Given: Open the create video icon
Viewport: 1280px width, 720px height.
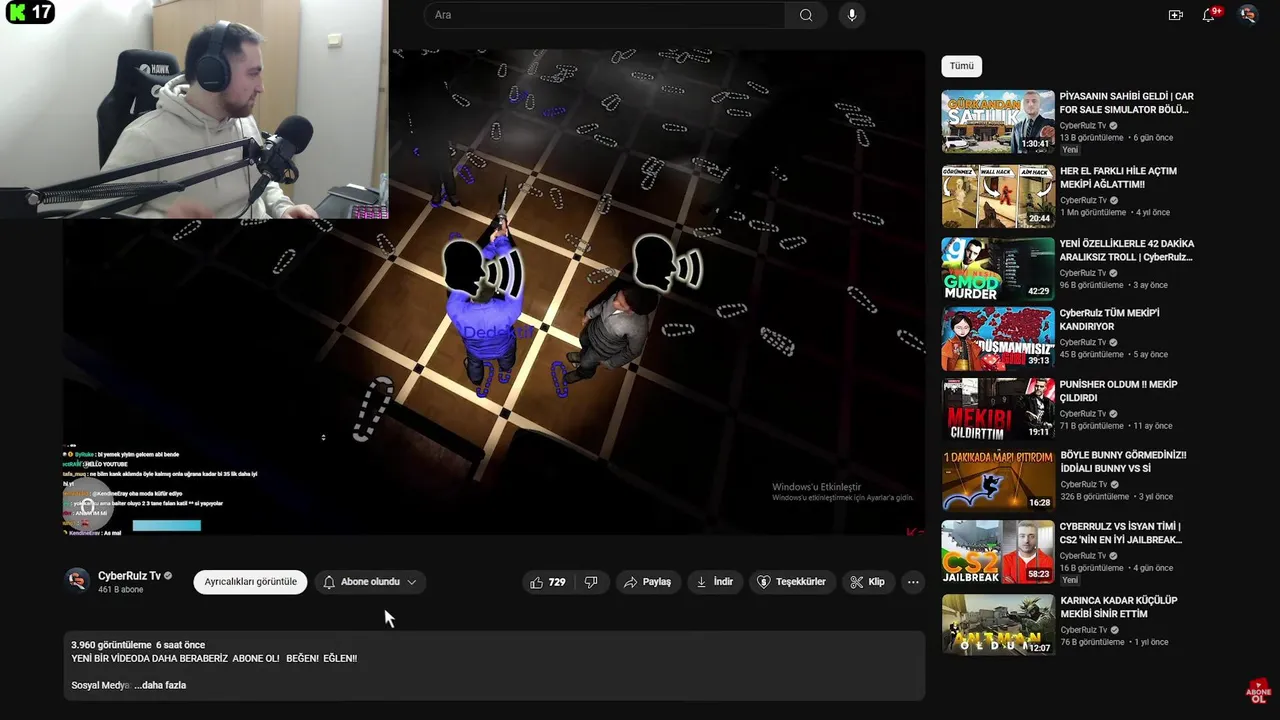Looking at the screenshot, I should (x=1175, y=15).
